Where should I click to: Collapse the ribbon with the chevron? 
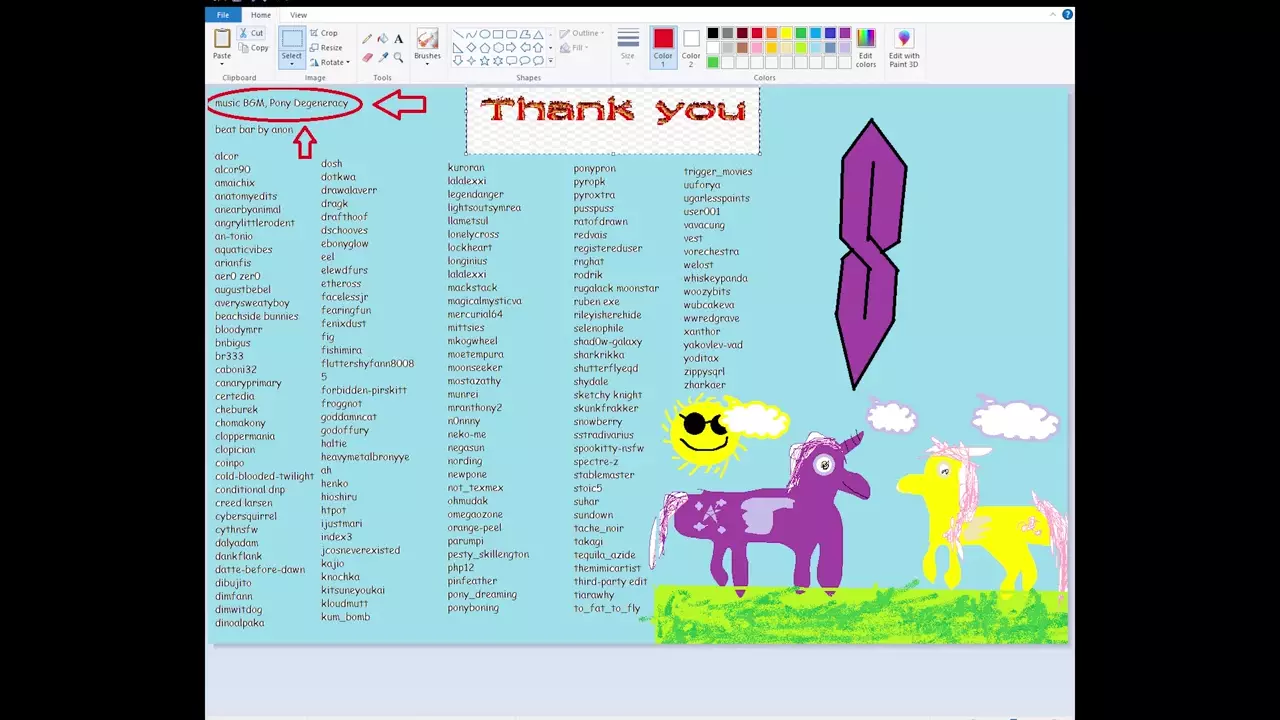tap(1053, 15)
